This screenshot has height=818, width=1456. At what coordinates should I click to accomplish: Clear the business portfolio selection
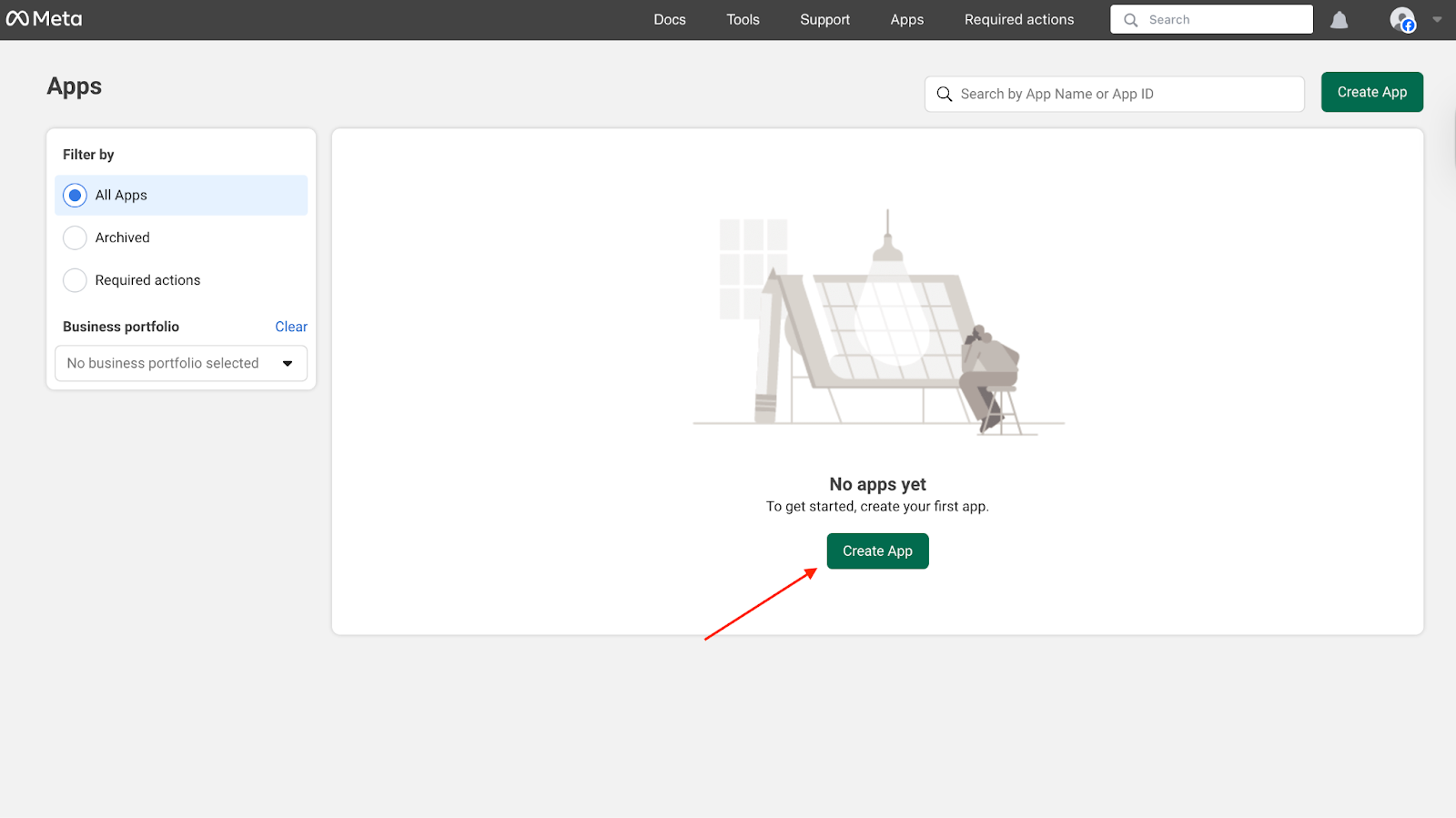coord(291,327)
